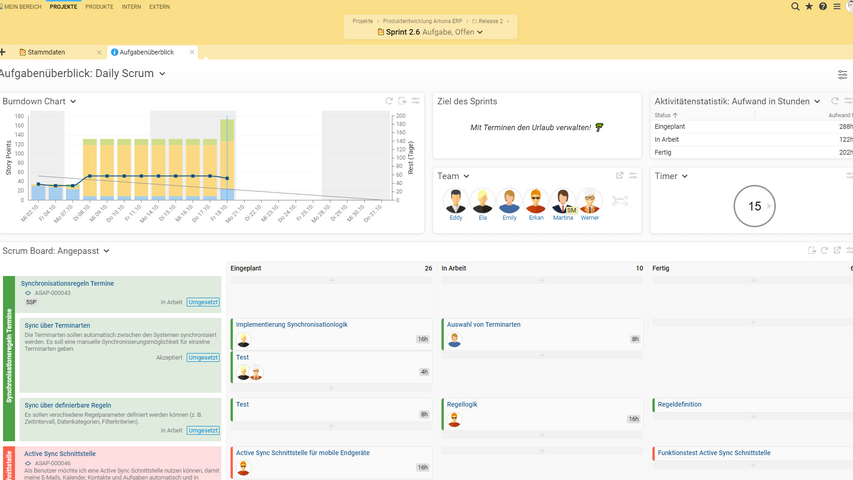Open the help question mark icon

point(823,7)
